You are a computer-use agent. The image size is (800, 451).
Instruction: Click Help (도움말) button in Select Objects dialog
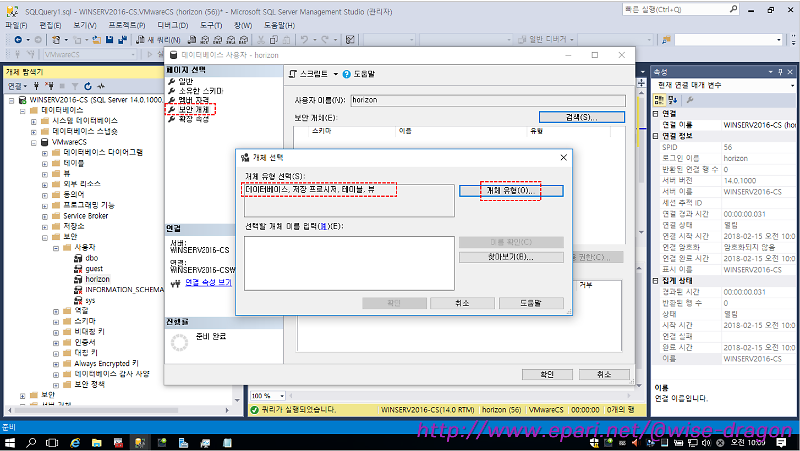click(x=531, y=303)
